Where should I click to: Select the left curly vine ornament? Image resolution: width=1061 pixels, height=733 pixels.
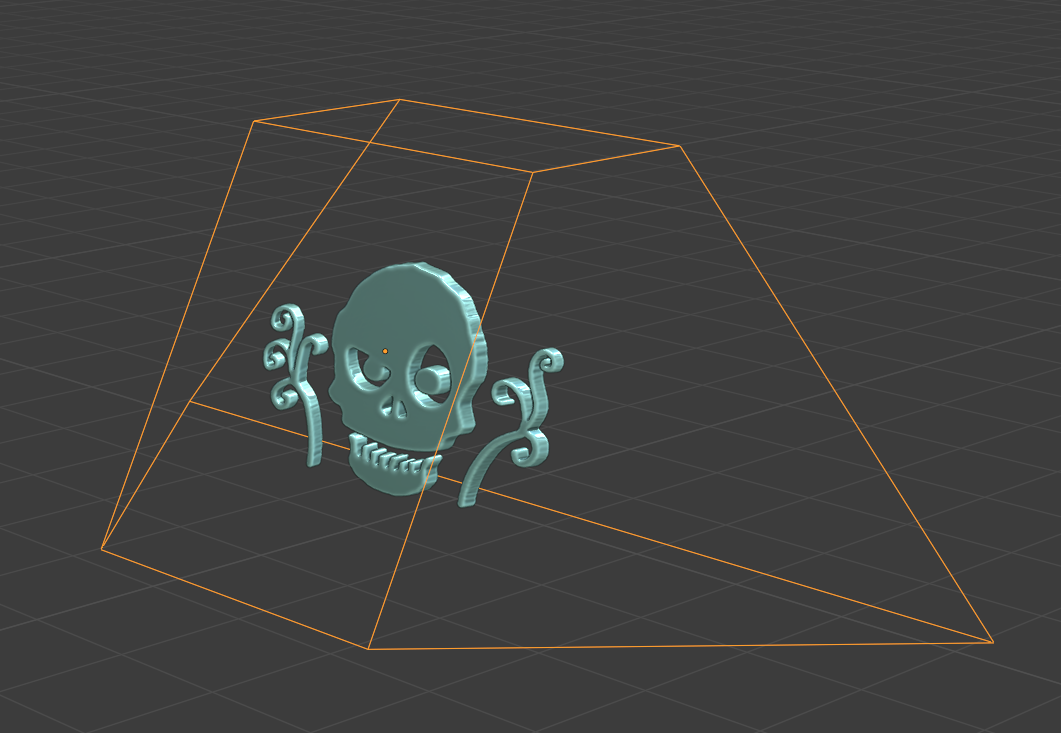[296, 384]
